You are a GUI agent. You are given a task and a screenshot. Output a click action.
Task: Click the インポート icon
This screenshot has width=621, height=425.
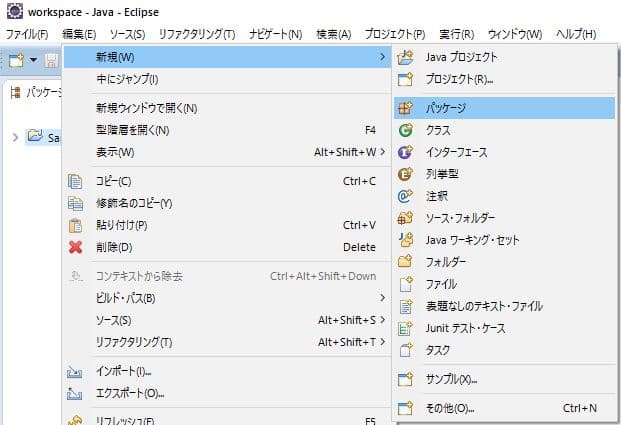pos(75,372)
